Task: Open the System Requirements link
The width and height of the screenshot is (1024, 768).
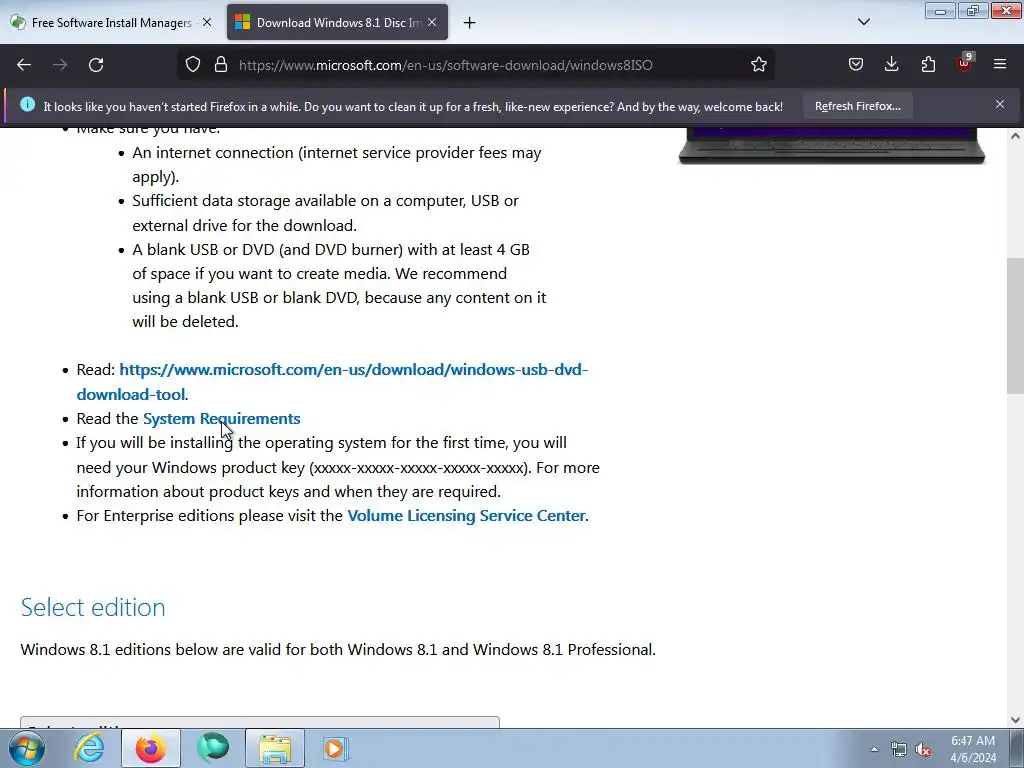Action: (x=221, y=419)
